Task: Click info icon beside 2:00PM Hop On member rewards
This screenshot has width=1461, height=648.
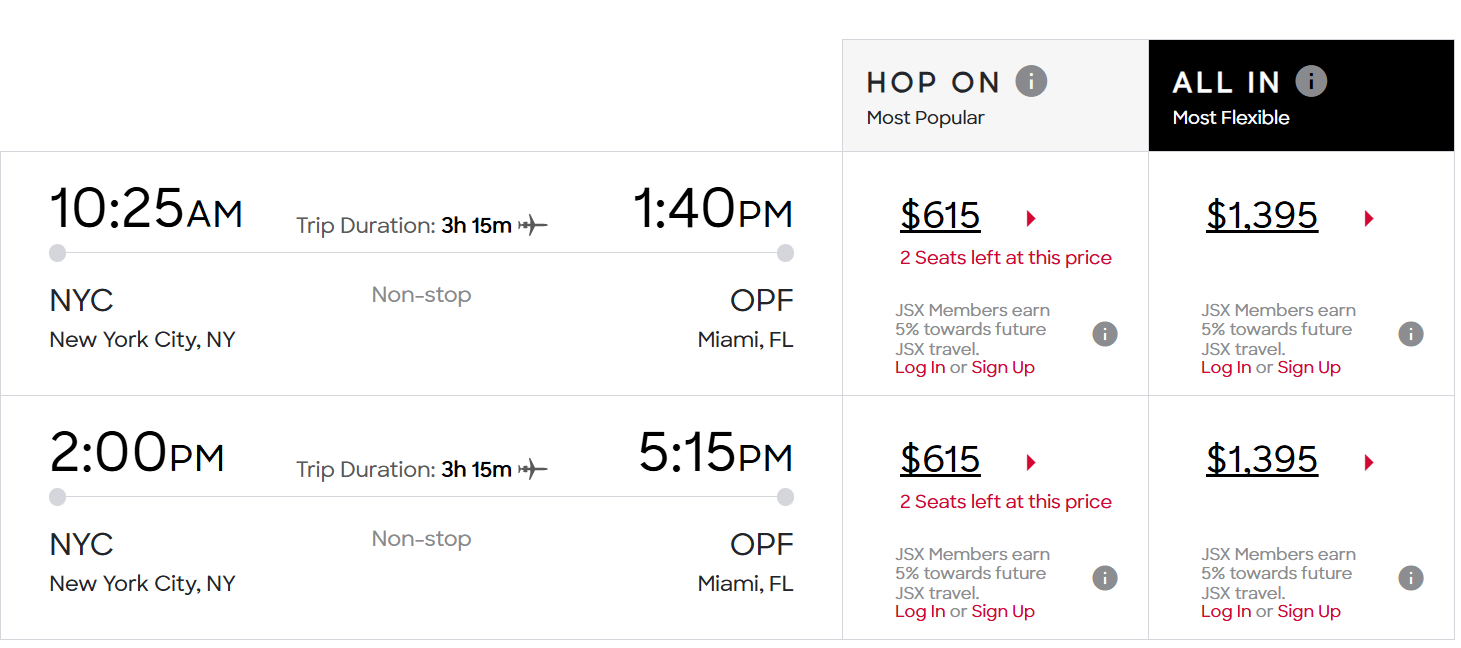Action: (x=1105, y=578)
